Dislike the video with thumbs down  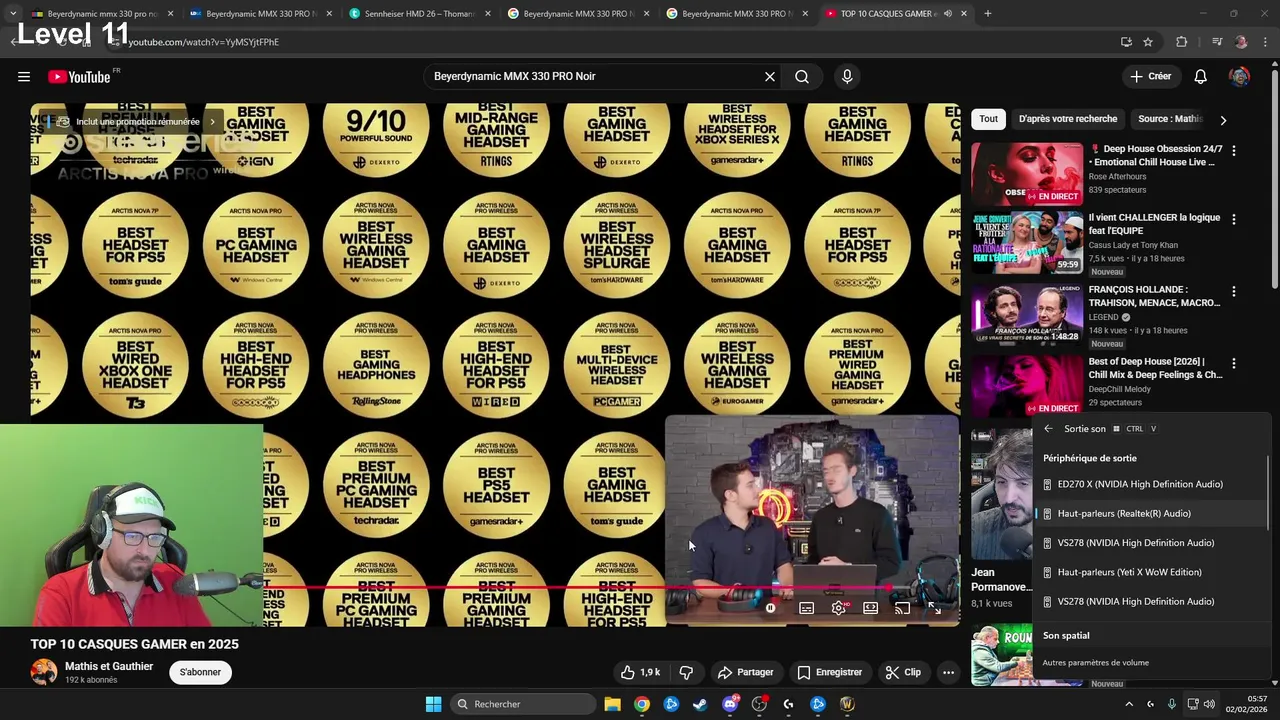click(x=686, y=672)
